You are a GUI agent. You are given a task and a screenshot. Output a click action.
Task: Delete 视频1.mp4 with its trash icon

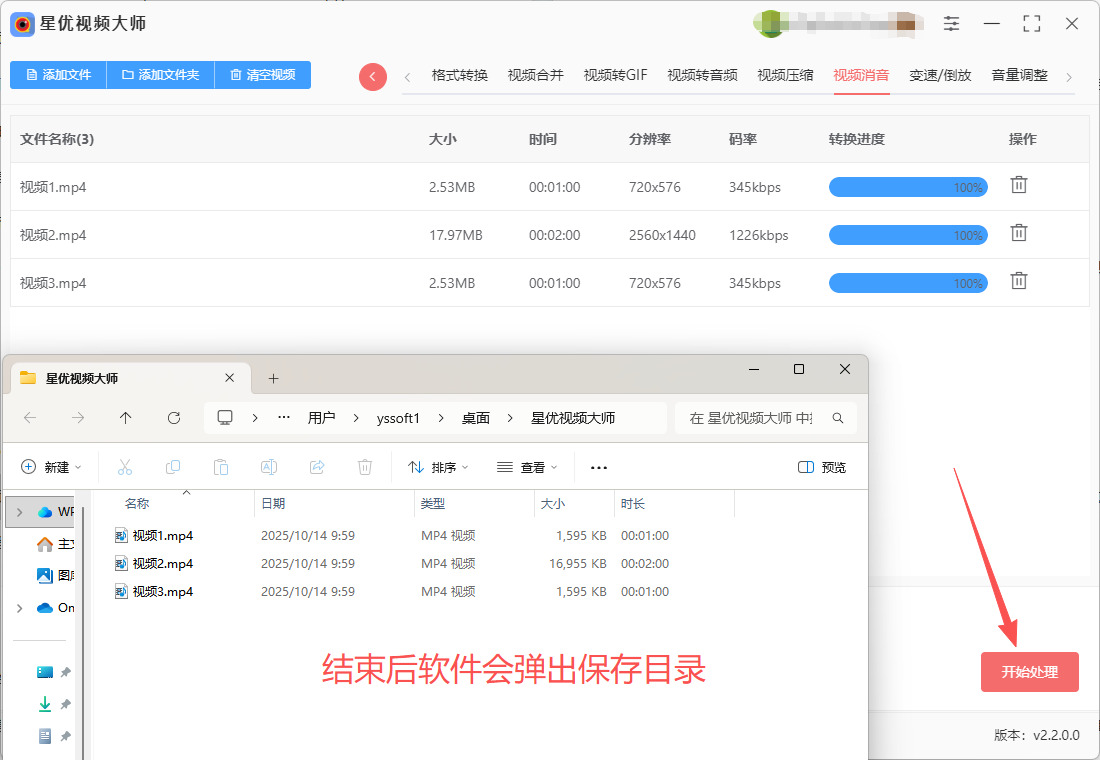pos(1018,185)
